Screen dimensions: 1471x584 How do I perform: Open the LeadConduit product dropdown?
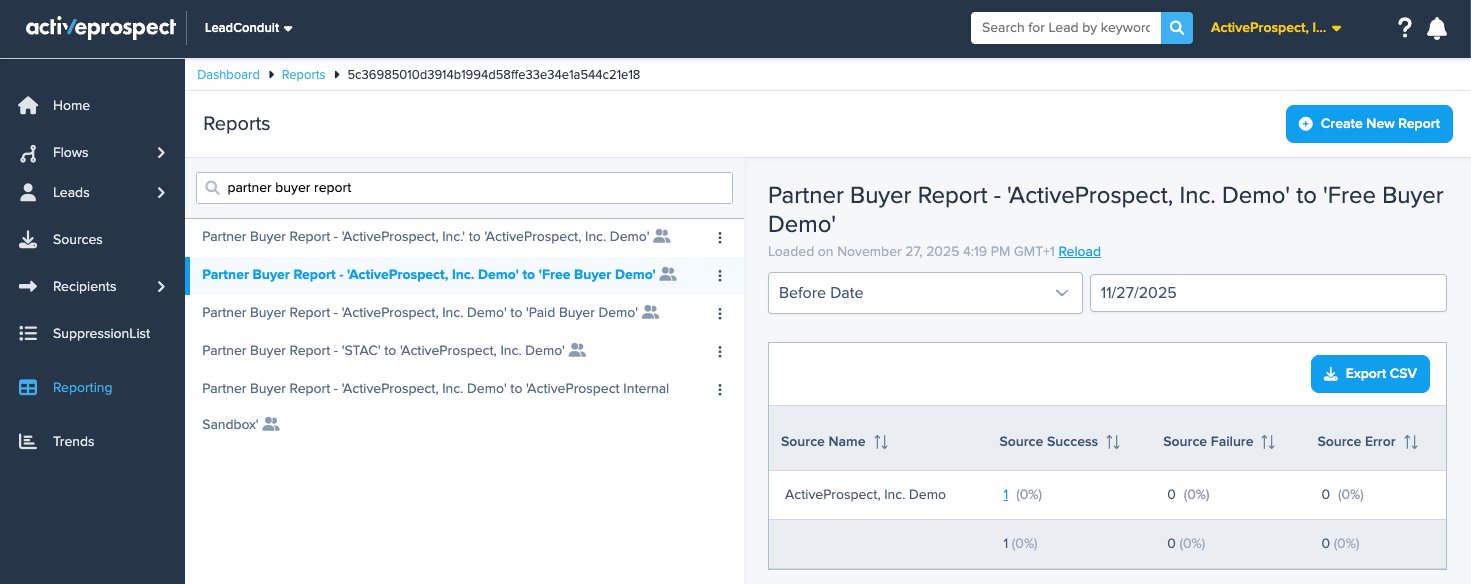pos(248,28)
